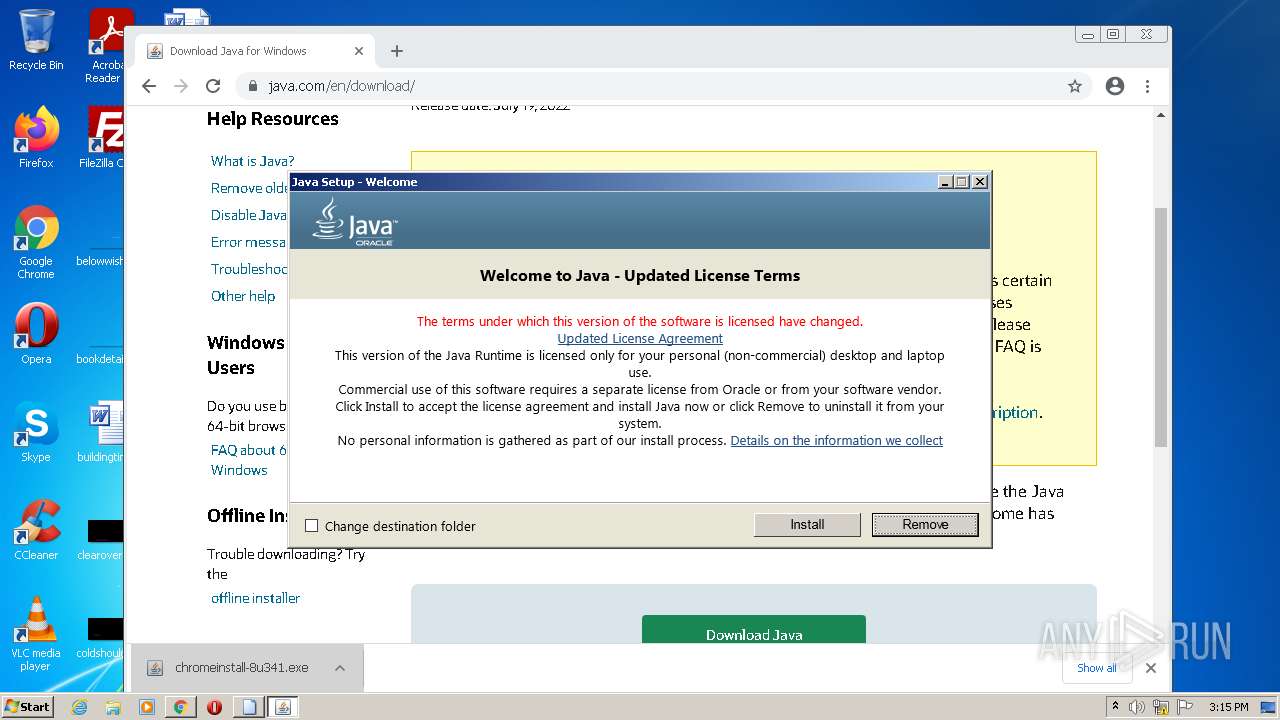The width and height of the screenshot is (1280, 720).
Task: Open the What is Java? help link
Action: pyautogui.click(x=252, y=161)
